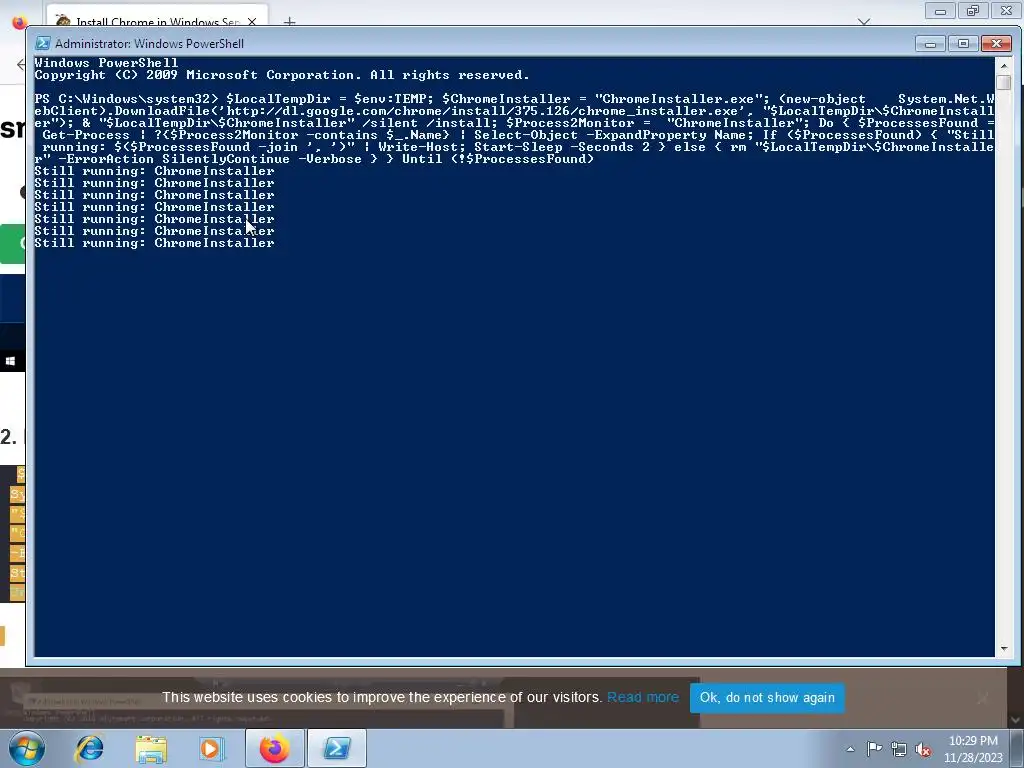Open Windows Media Player from the taskbar
Image resolution: width=1024 pixels, height=768 pixels.
211,748
